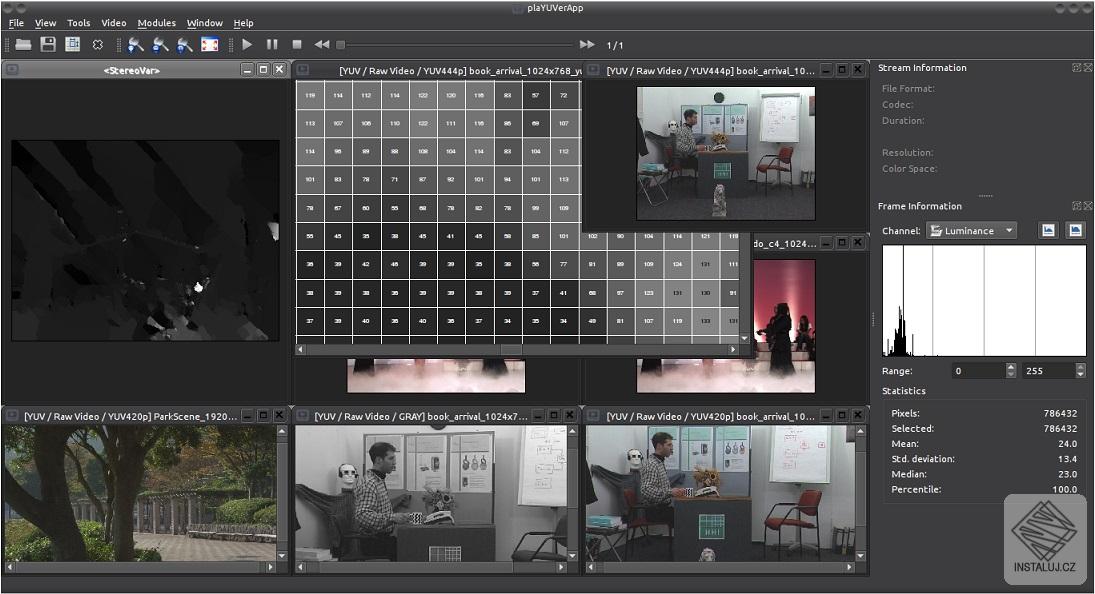This screenshot has width=1095, height=594.
Task: Activate the ParkScene YUV420p window title
Action: click(131, 417)
